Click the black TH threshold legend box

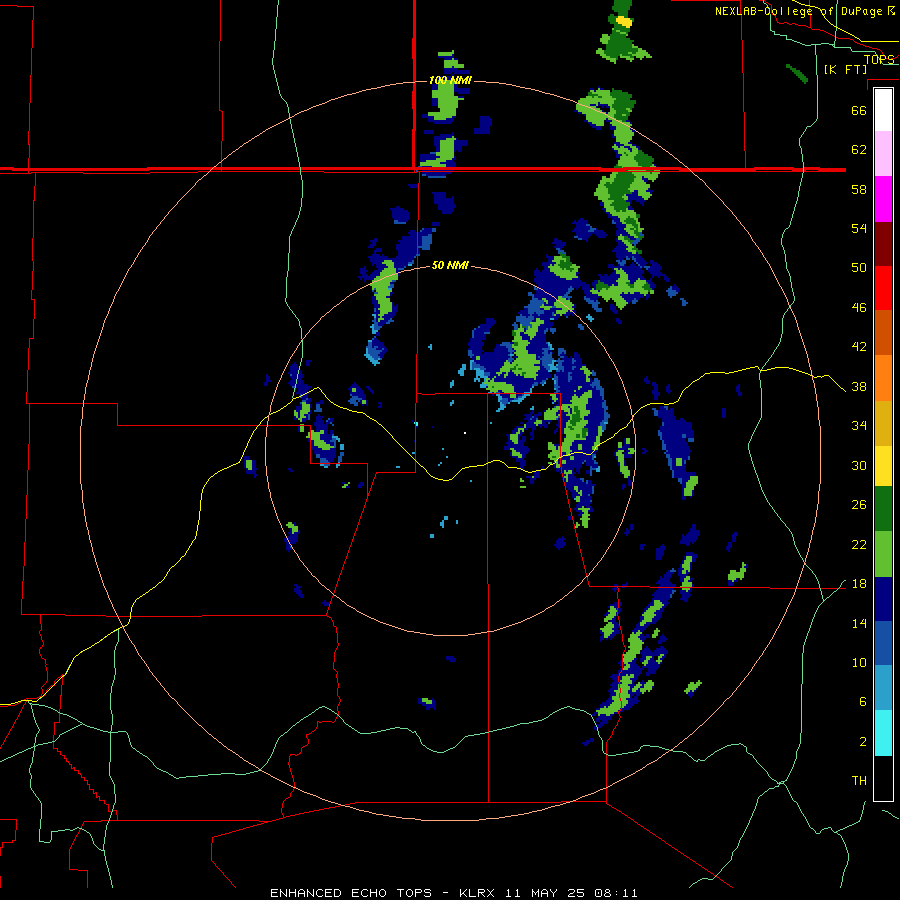[883, 778]
